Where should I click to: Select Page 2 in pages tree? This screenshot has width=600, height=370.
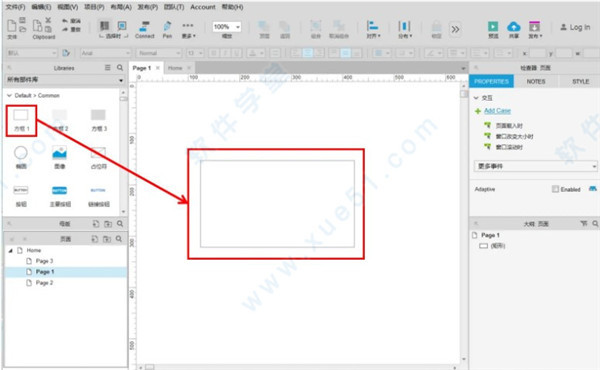[x=44, y=283]
